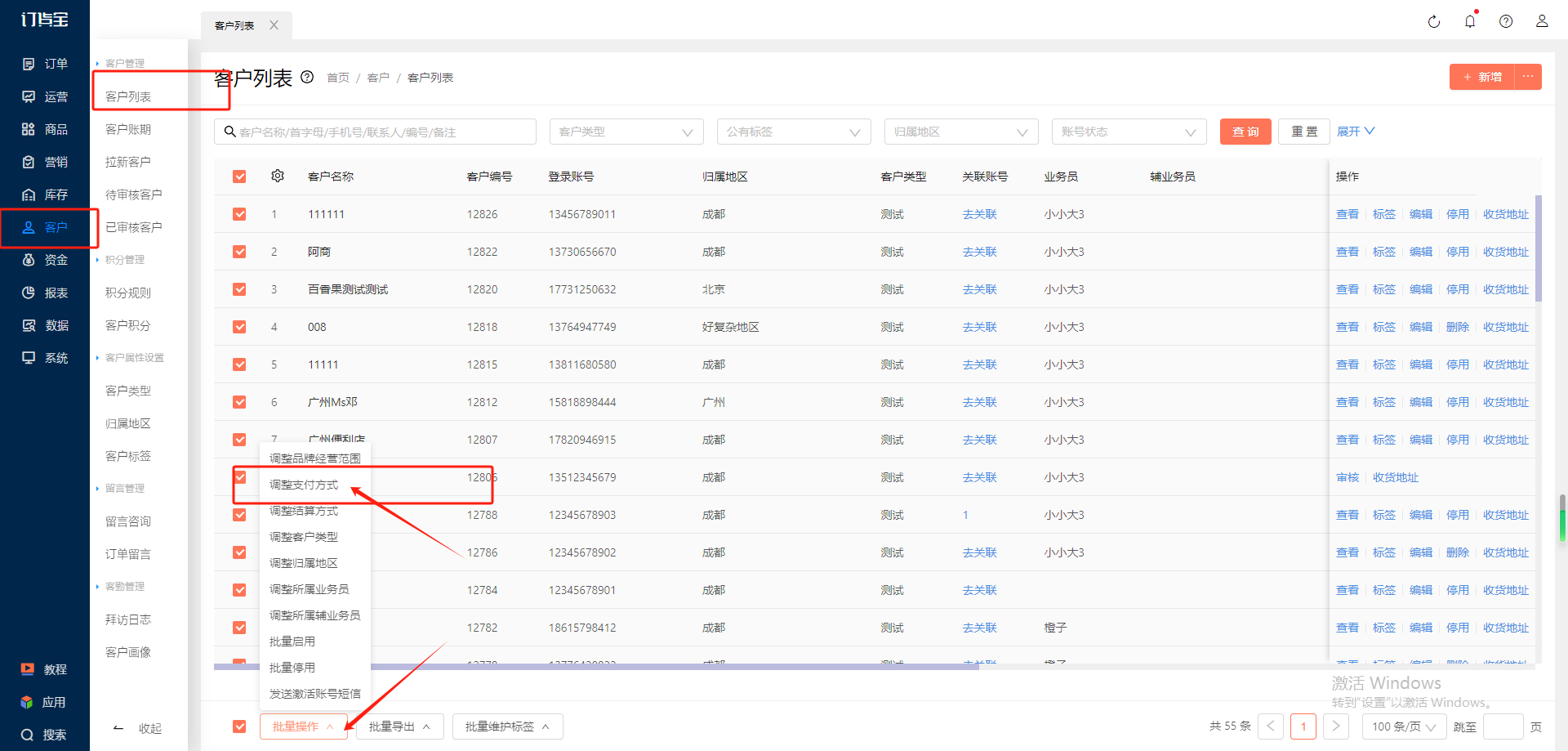The width and height of the screenshot is (1568, 751).
Task: Open the help question-mark icon in the top bar
Action: point(1506,21)
